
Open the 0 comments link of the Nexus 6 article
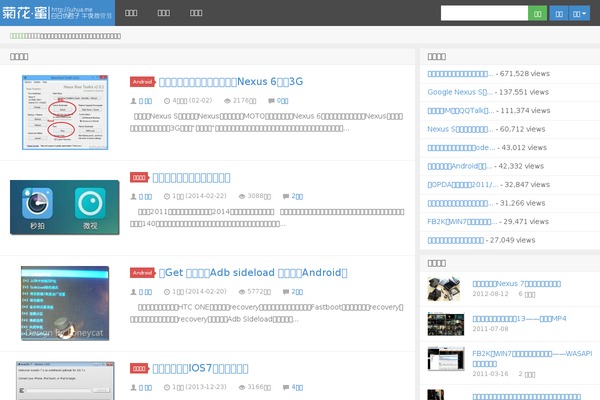click(x=282, y=101)
